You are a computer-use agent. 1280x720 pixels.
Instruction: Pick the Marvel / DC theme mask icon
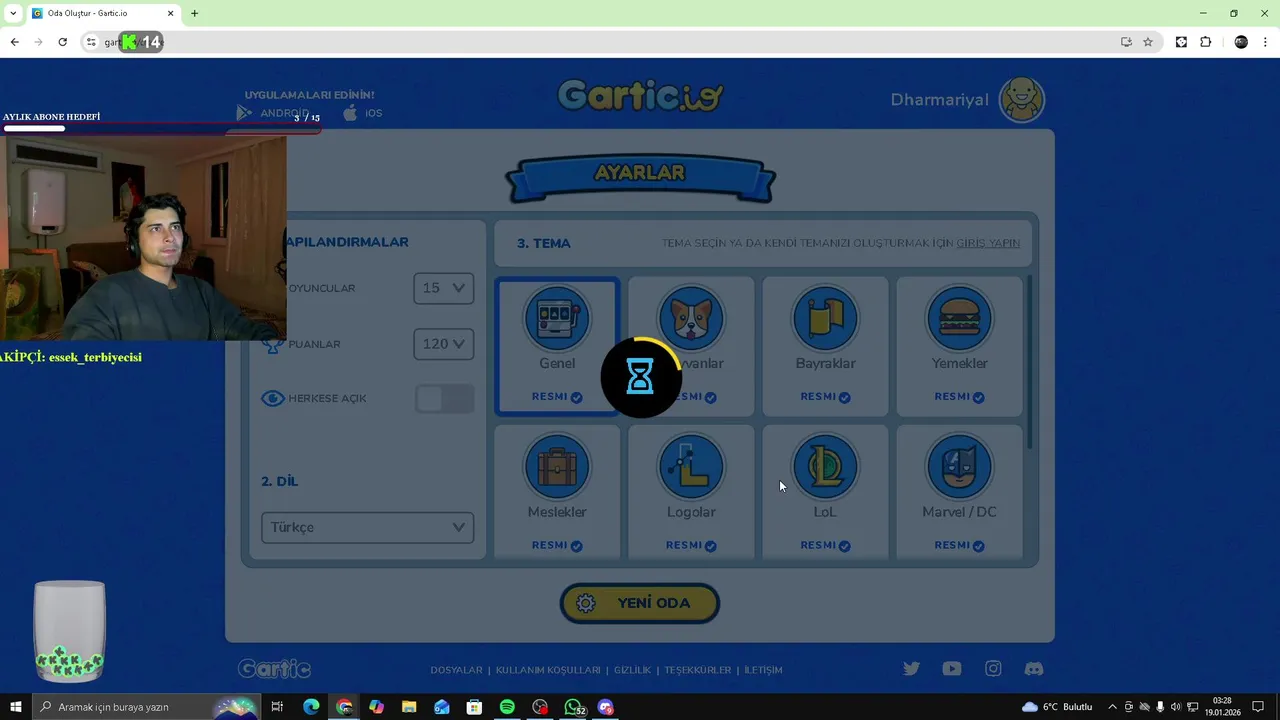tap(959, 467)
